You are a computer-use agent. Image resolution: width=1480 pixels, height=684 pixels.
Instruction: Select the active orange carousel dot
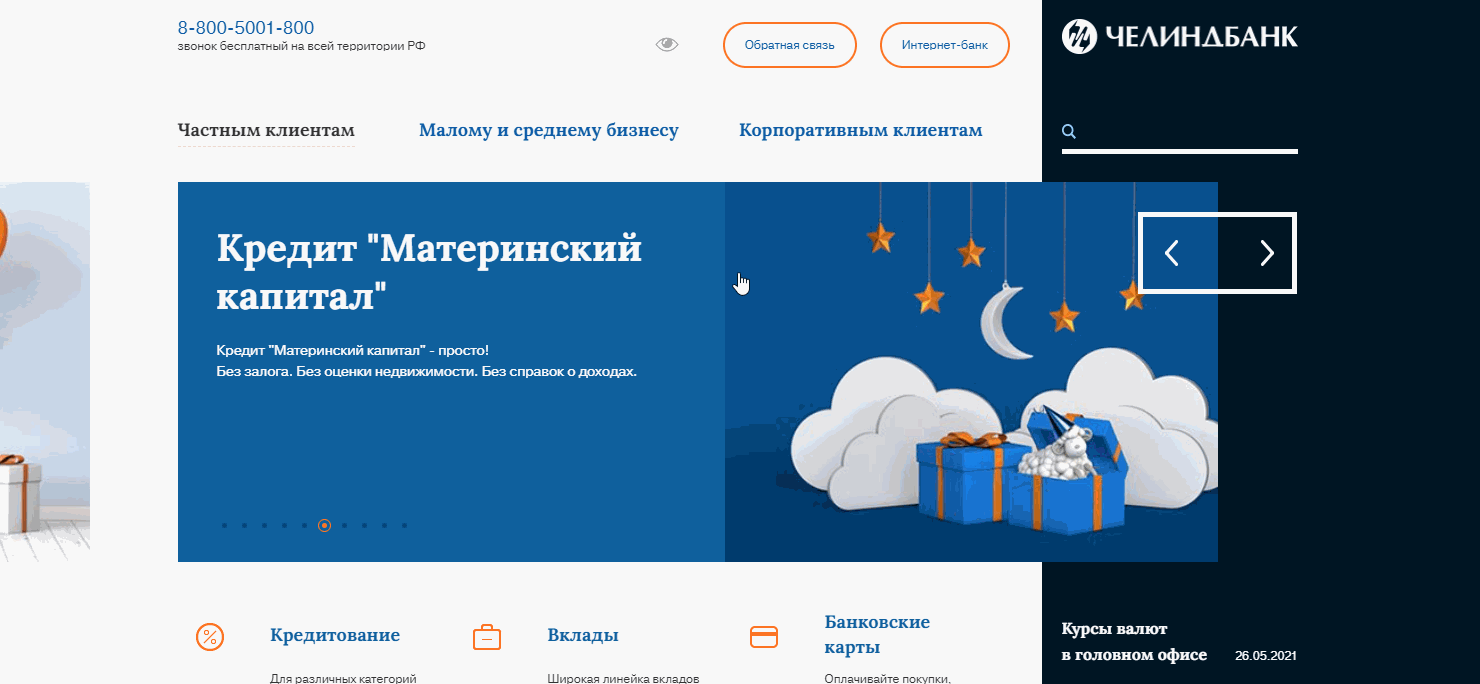[x=324, y=524]
